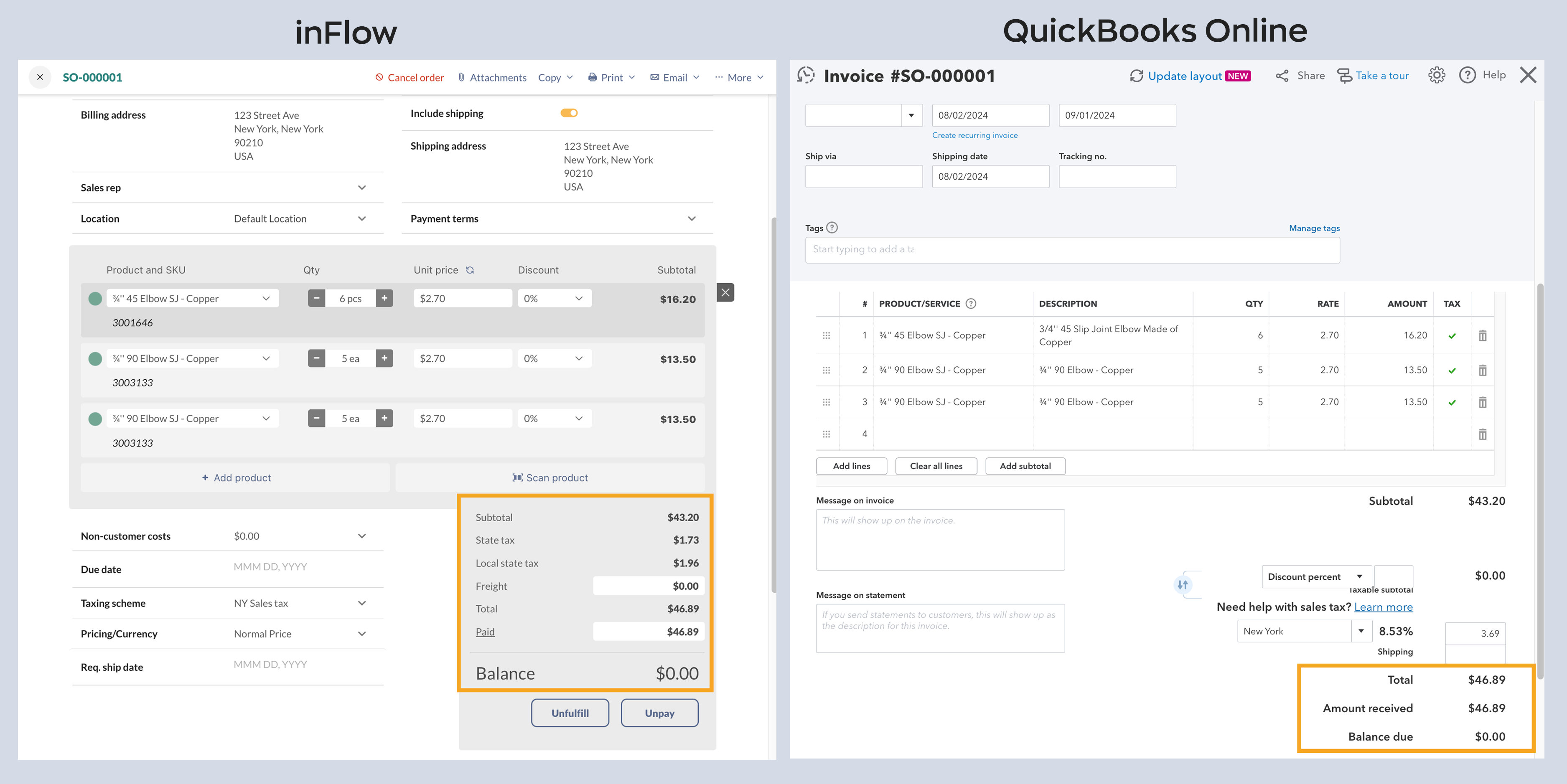Click the Attachments paperclip icon
This screenshot has height=784, width=1567.
(461, 77)
